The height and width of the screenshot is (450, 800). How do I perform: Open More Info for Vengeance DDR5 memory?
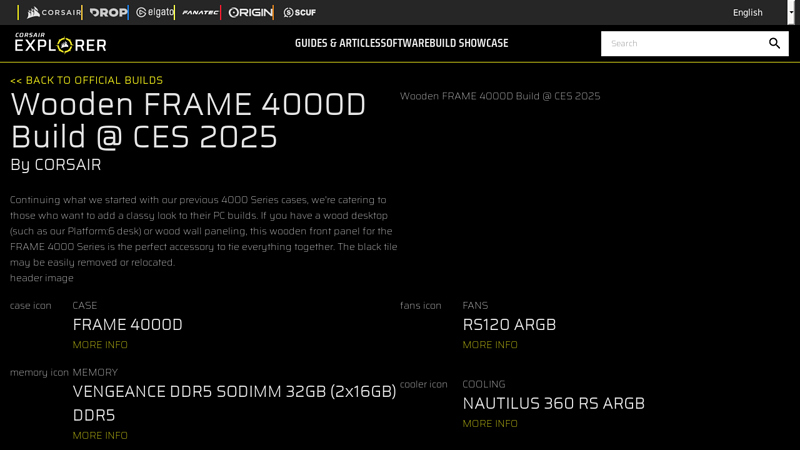click(x=100, y=435)
